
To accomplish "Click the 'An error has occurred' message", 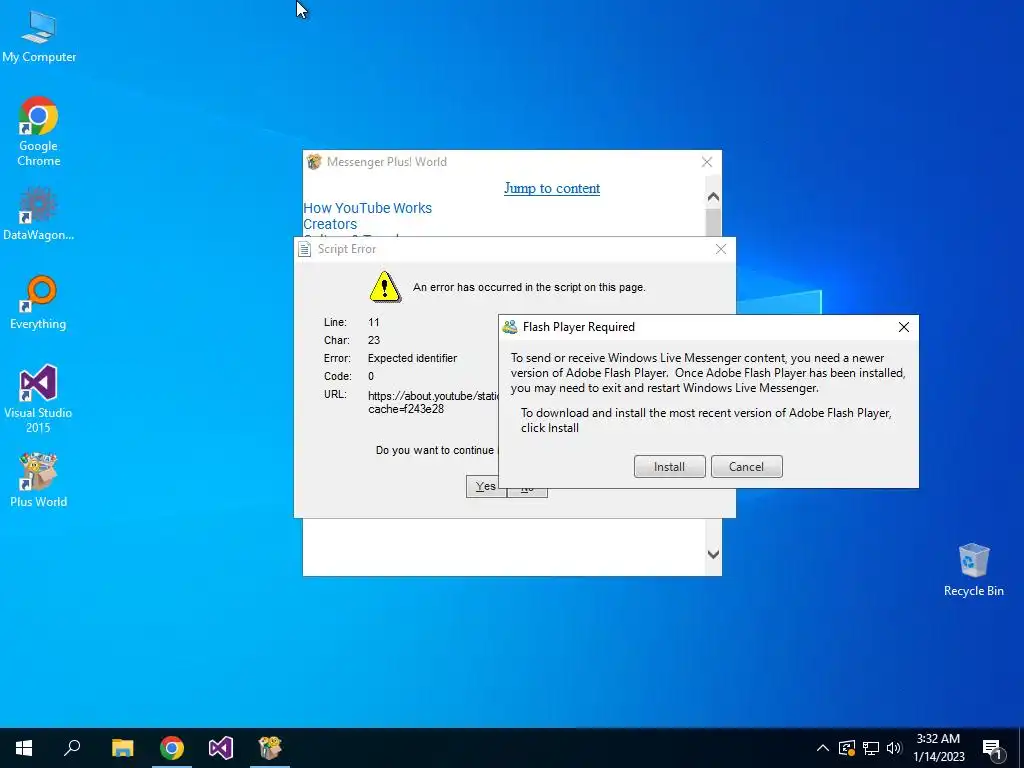I will (529, 287).
